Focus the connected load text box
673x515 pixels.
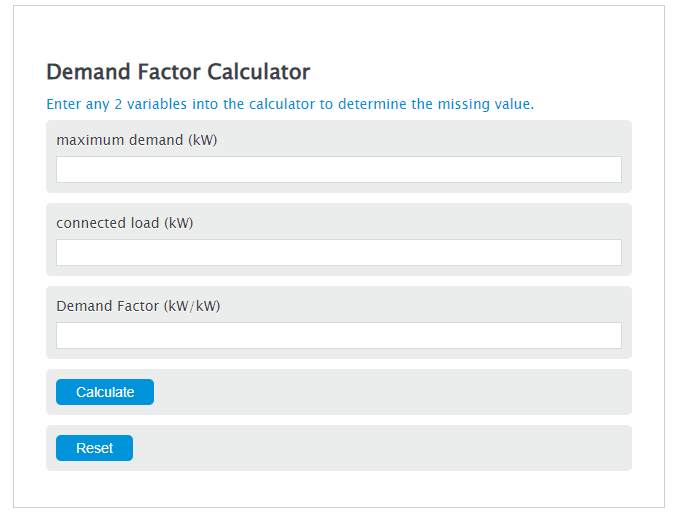[338, 252]
